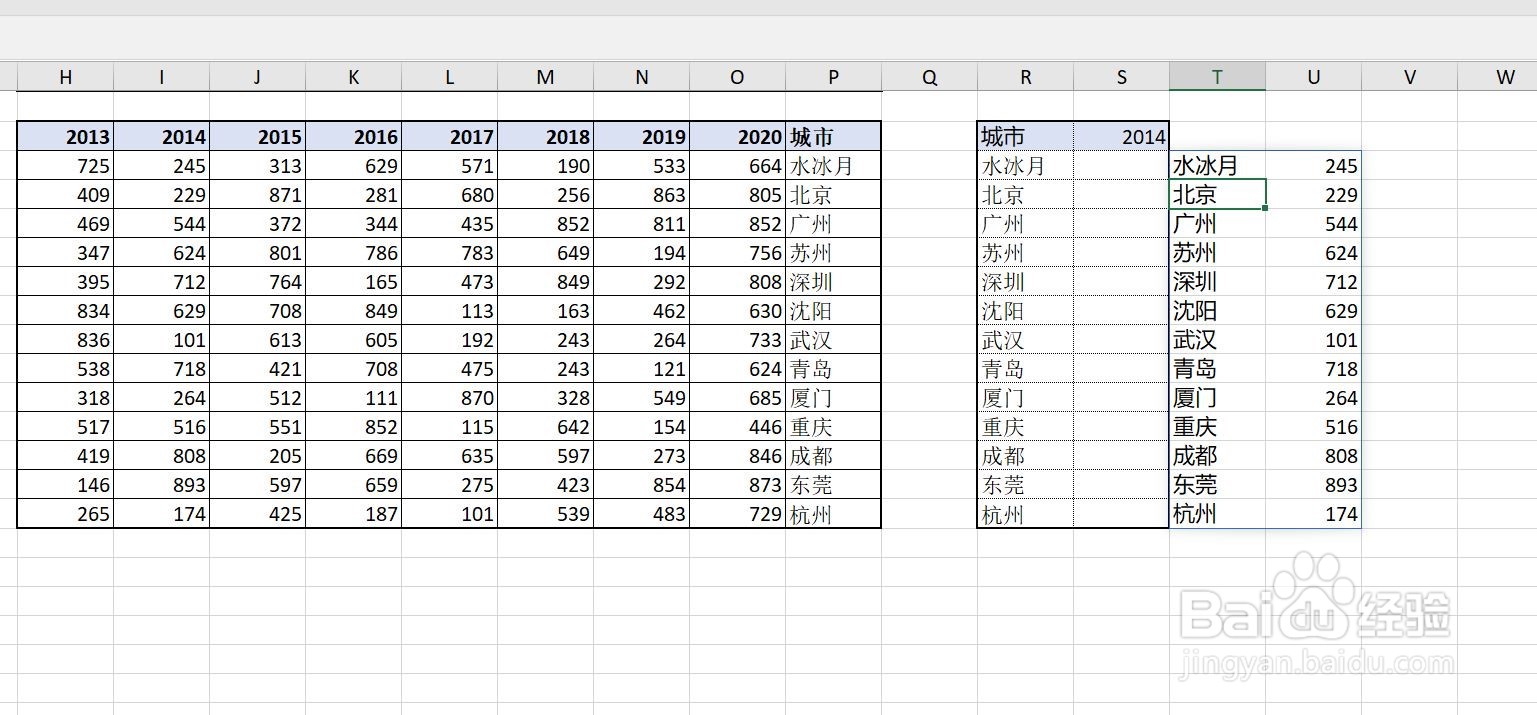Select cell with value 725

66,166
